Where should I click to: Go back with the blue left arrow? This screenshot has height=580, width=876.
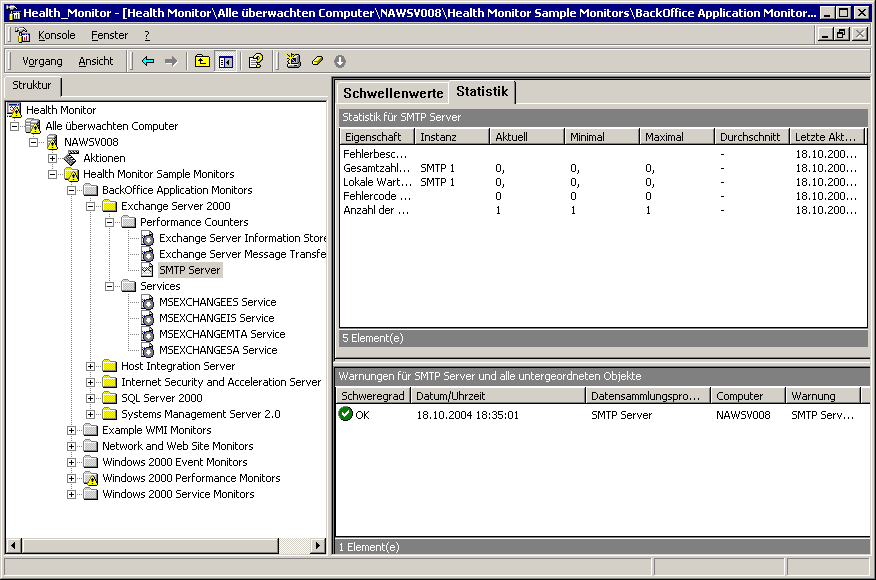147,61
